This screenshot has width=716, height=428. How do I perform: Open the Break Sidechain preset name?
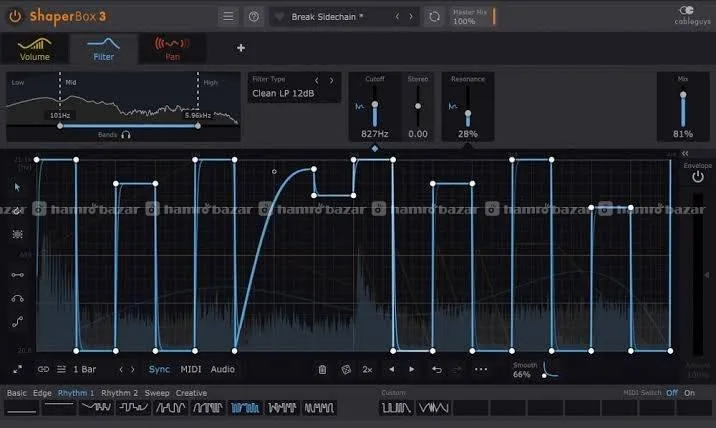327,17
